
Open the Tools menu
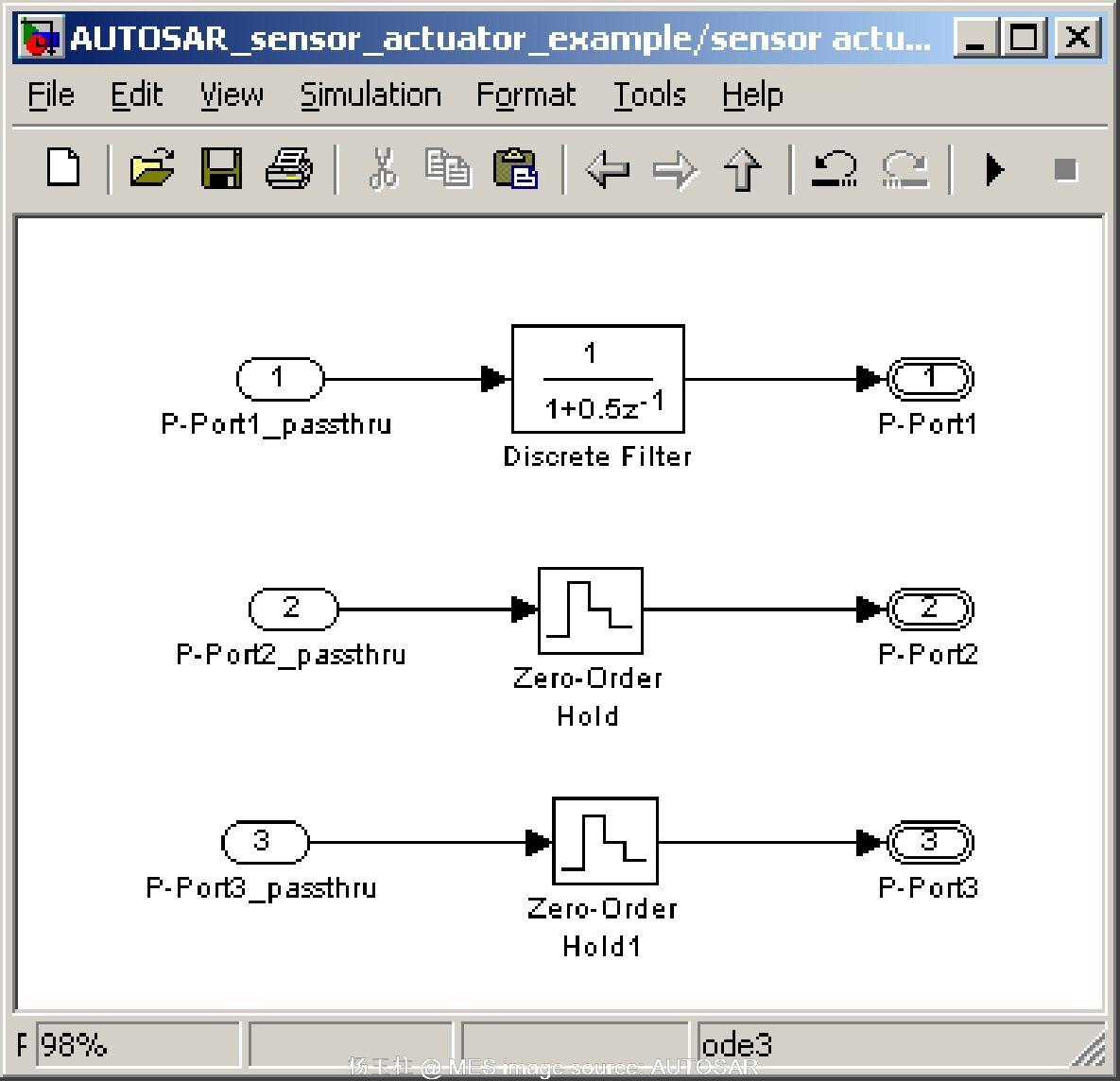[648, 94]
